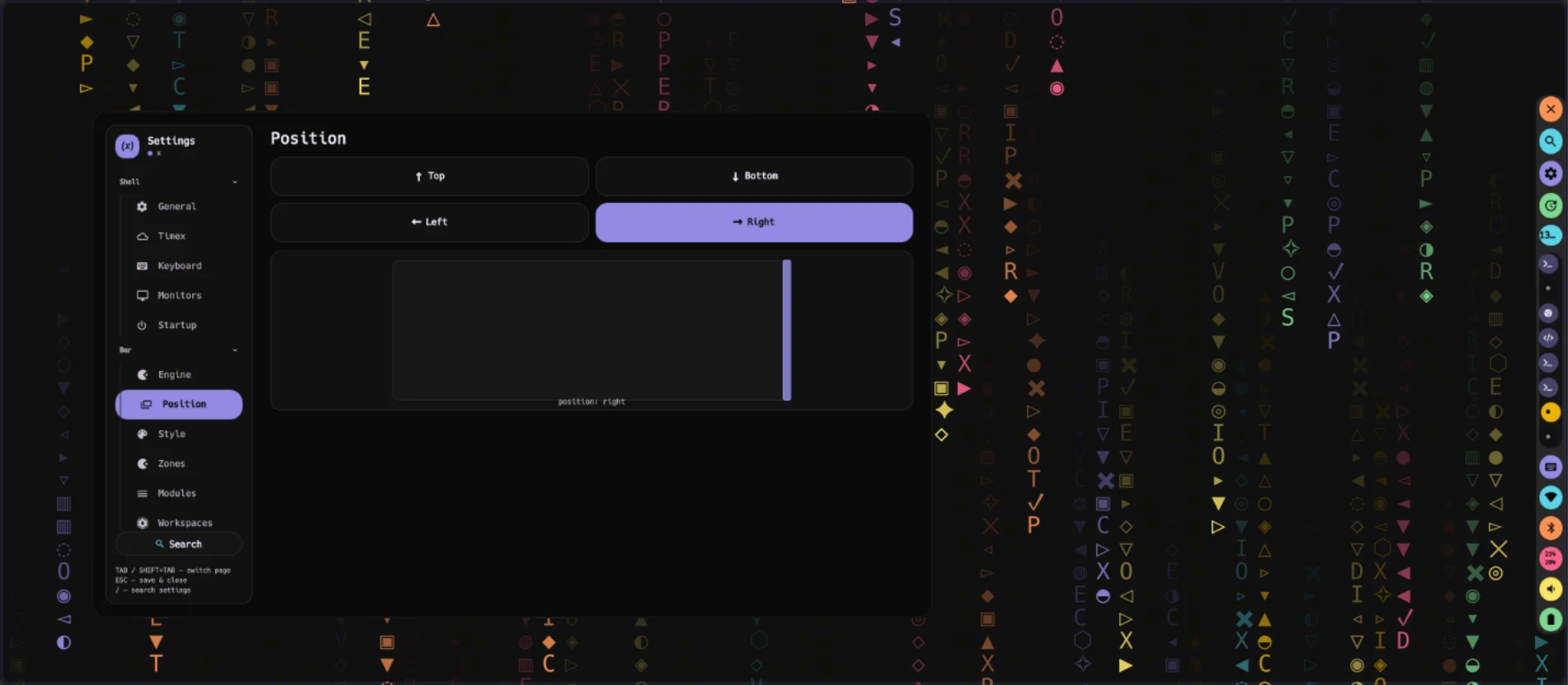This screenshot has height=685, width=1568.
Task: Click the orange Bluetooth icon
Action: coord(1551,528)
